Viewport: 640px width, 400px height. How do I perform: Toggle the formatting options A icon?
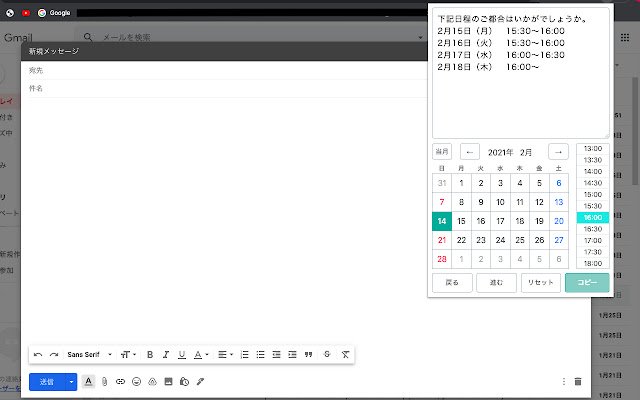(x=88, y=382)
